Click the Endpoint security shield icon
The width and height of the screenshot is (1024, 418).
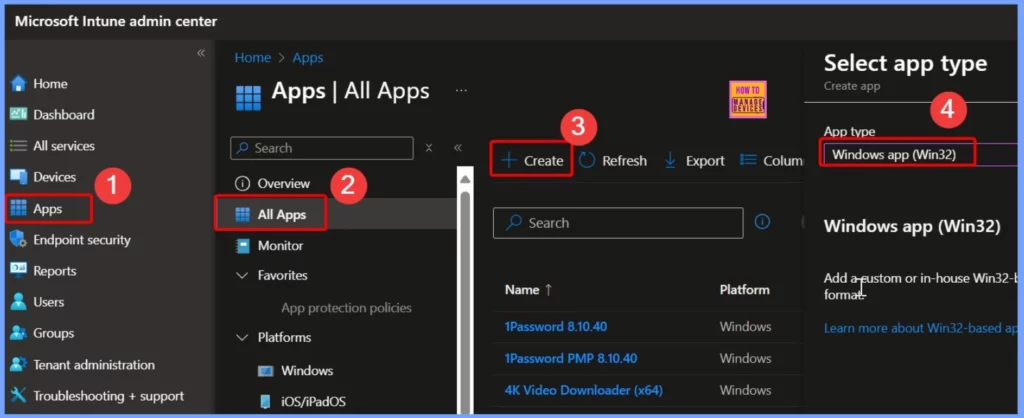(18, 239)
